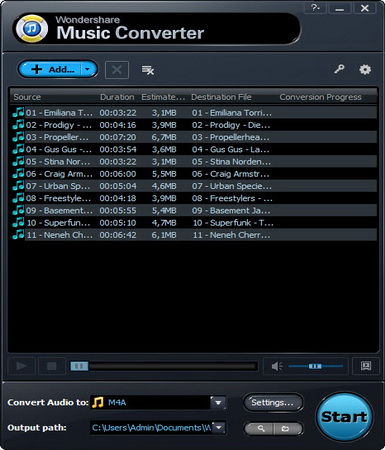Click the Settings... button

(x=273, y=403)
